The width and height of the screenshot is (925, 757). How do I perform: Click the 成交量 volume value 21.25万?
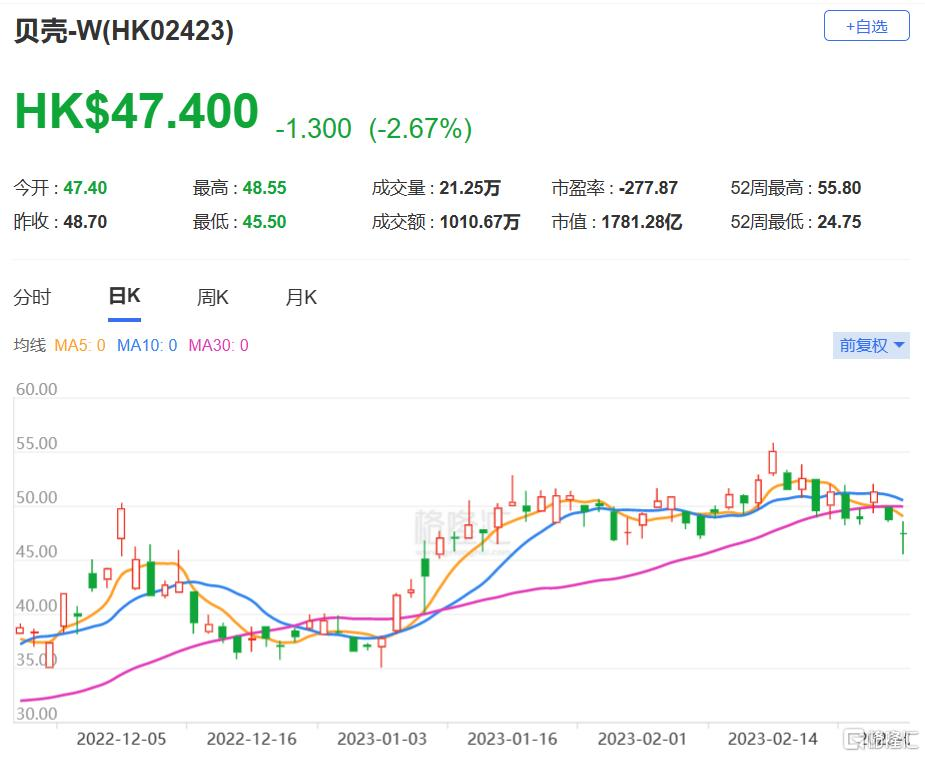(469, 186)
